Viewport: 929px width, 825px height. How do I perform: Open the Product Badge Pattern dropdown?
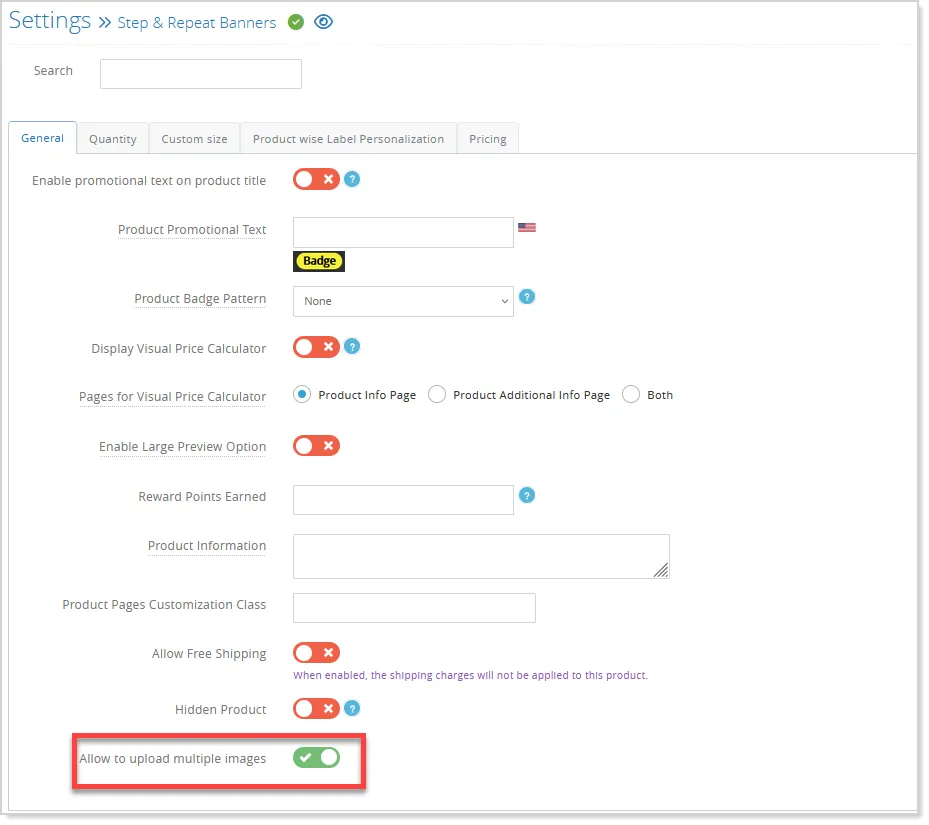click(x=403, y=301)
